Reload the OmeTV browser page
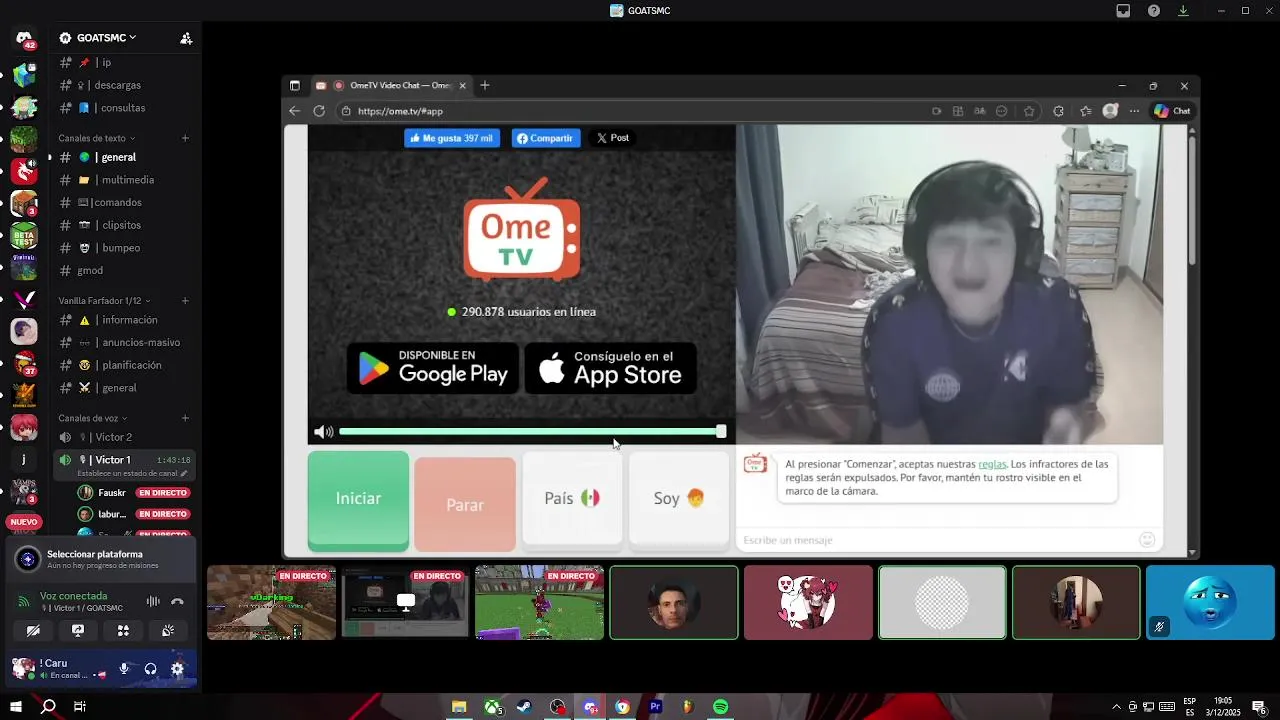 click(319, 111)
